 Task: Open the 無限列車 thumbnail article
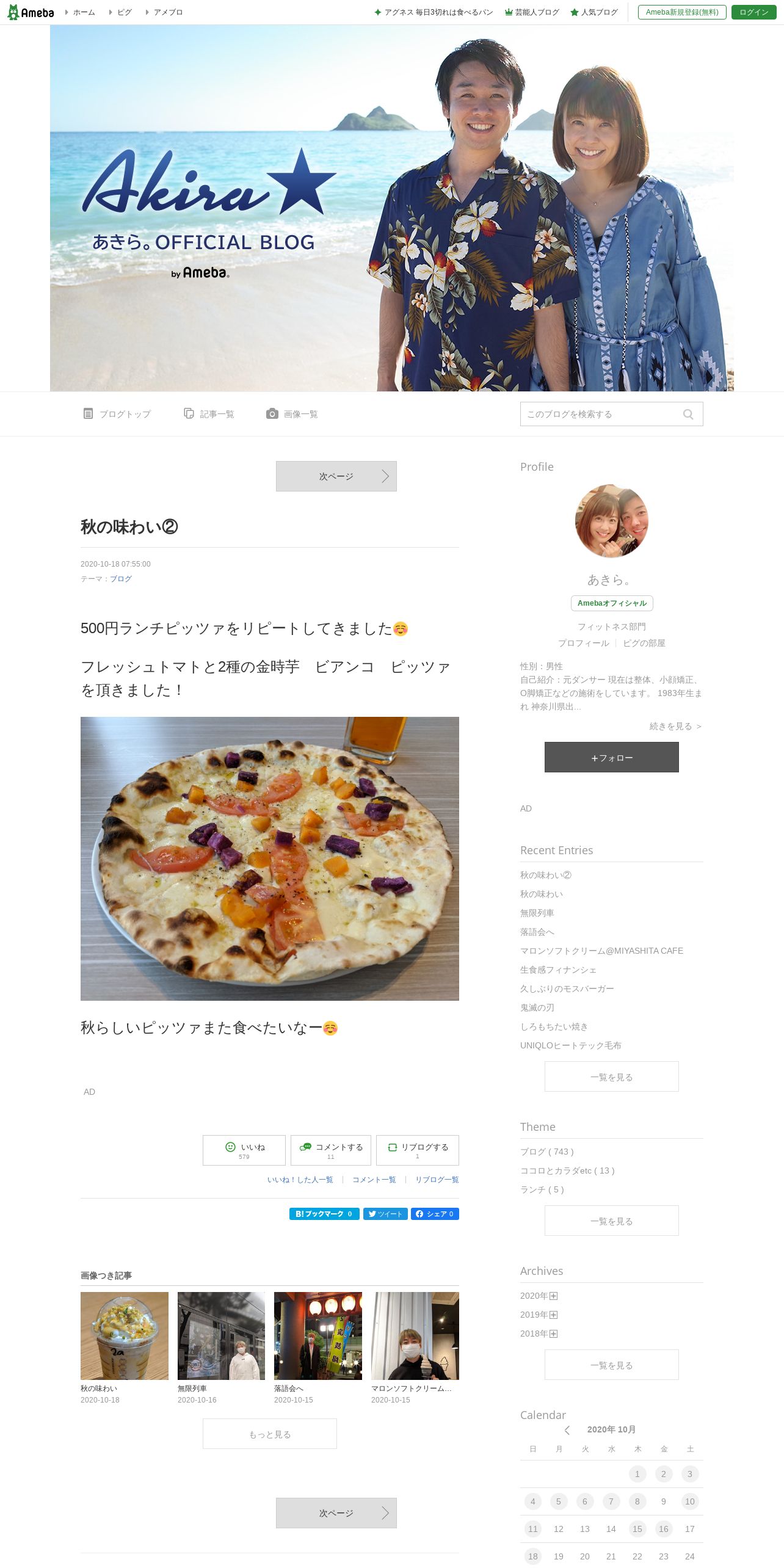(x=221, y=1336)
